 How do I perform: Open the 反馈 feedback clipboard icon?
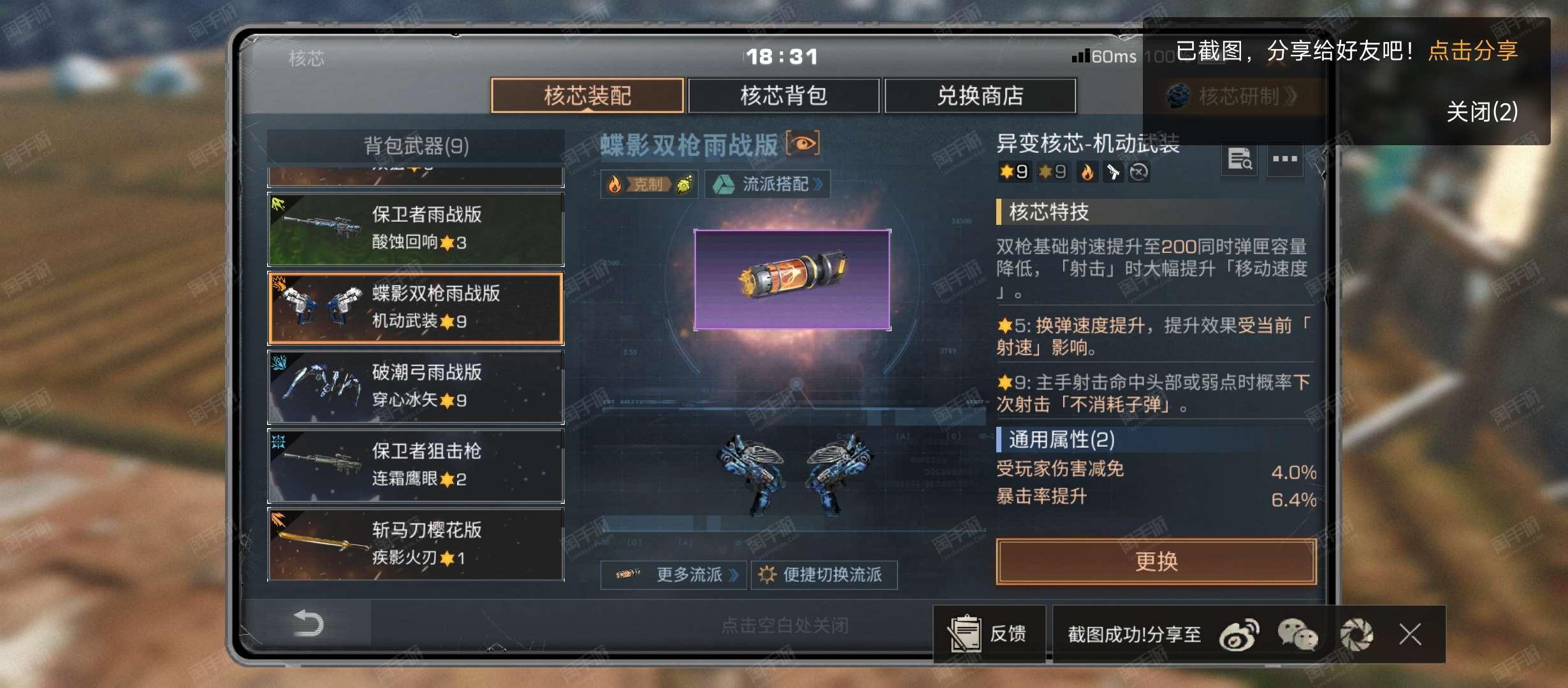click(964, 634)
